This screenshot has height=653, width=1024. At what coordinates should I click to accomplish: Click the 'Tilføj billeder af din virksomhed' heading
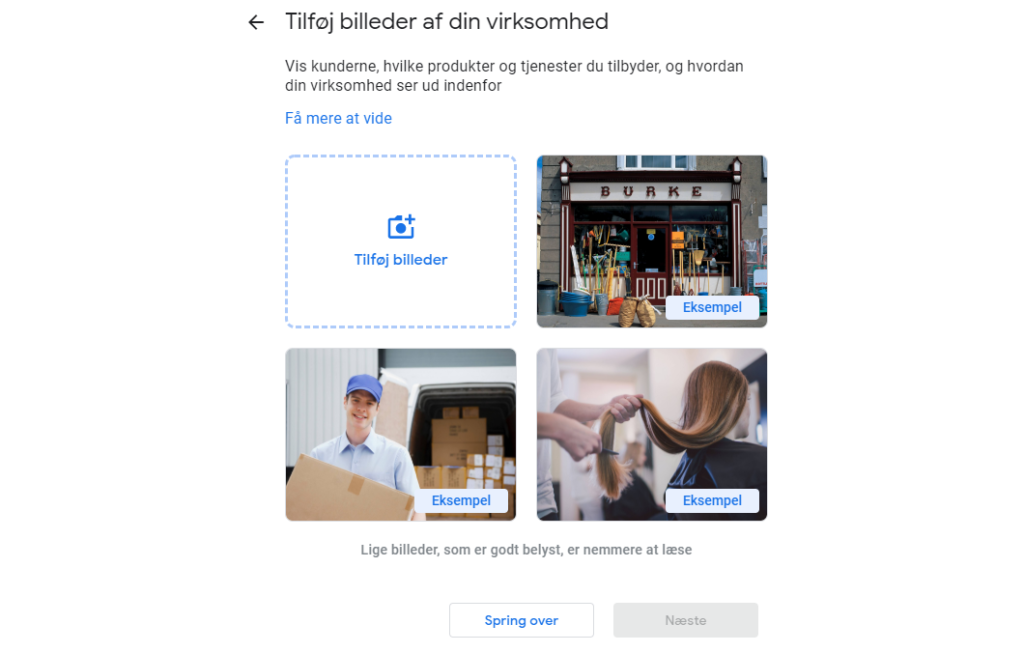447,22
